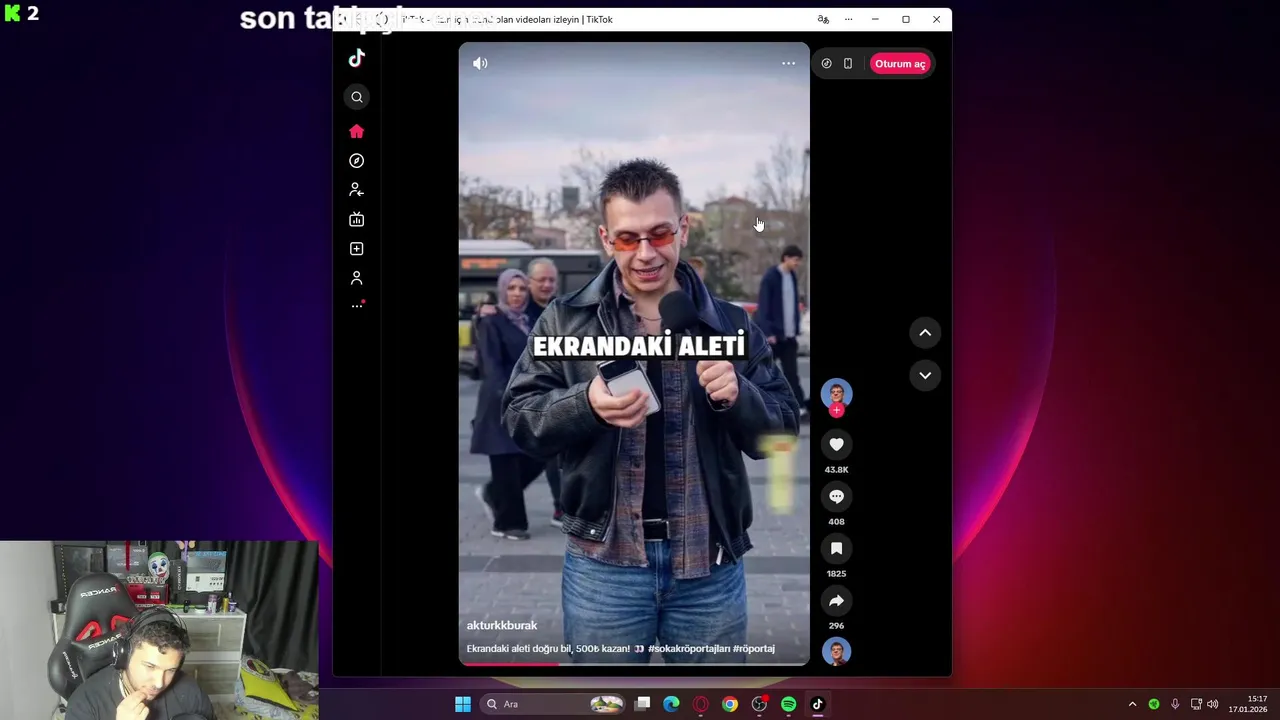Open the Explore compass icon
This screenshot has height=720, width=1280.
pyautogui.click(x=357, y=161)
